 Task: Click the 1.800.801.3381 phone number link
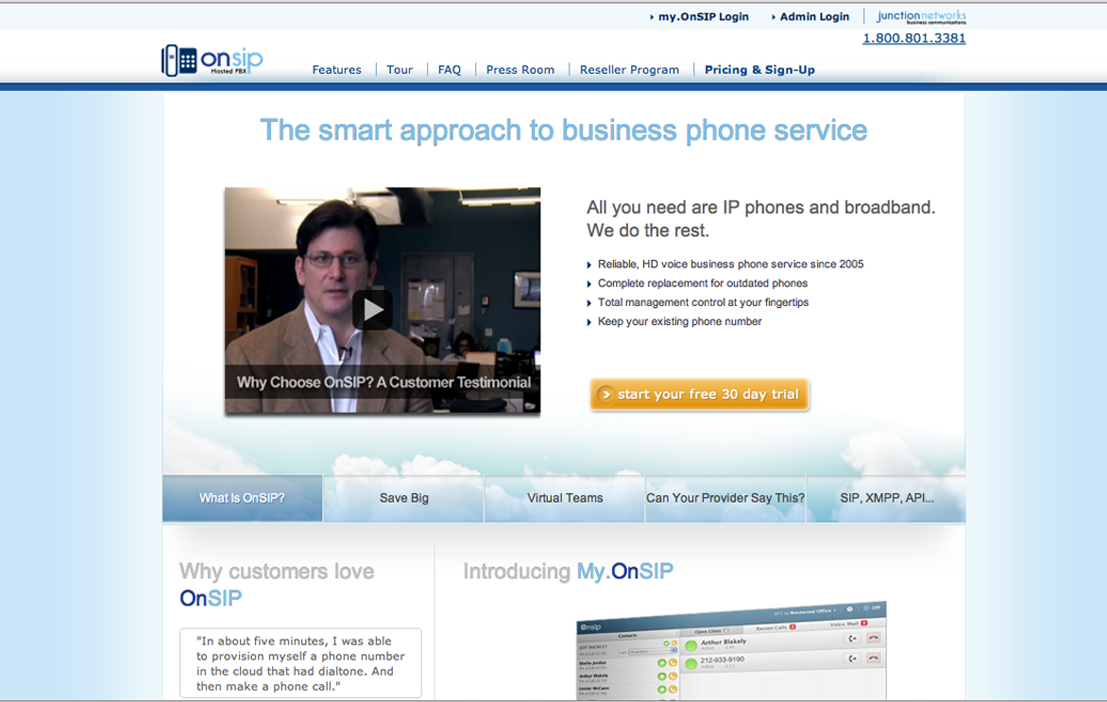tap(914, 38)
